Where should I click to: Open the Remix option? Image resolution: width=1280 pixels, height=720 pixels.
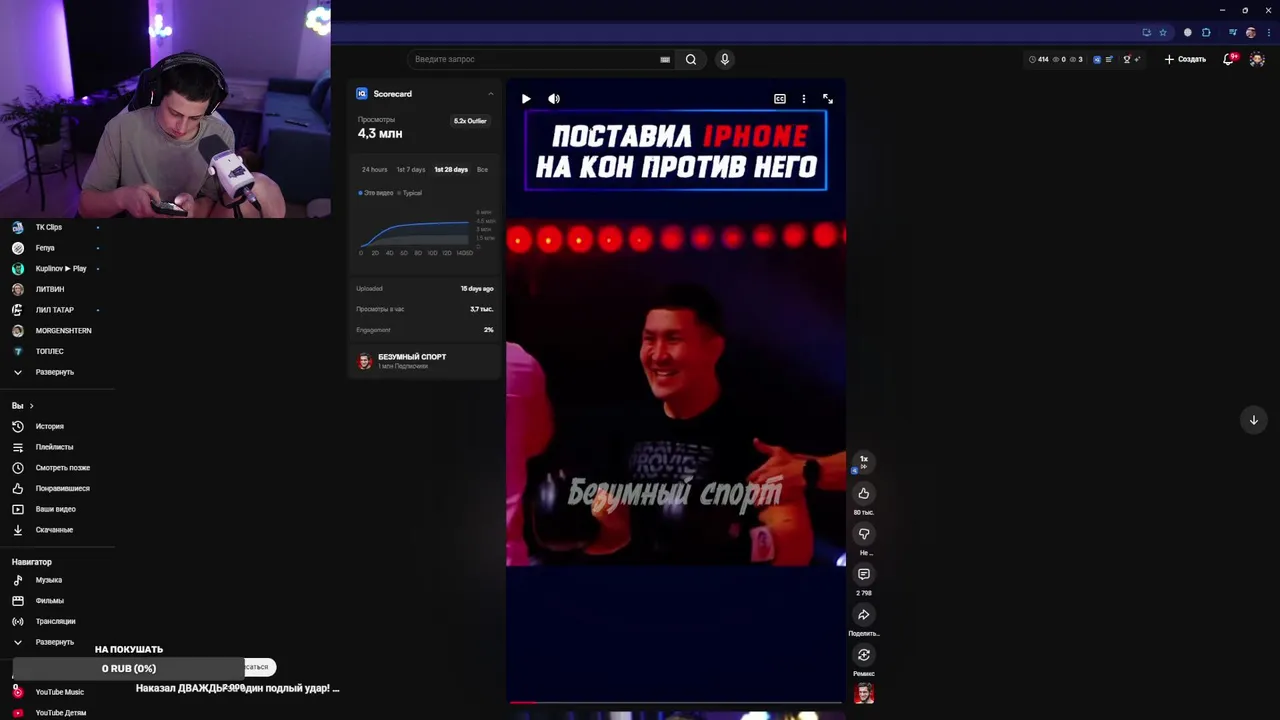864,655
